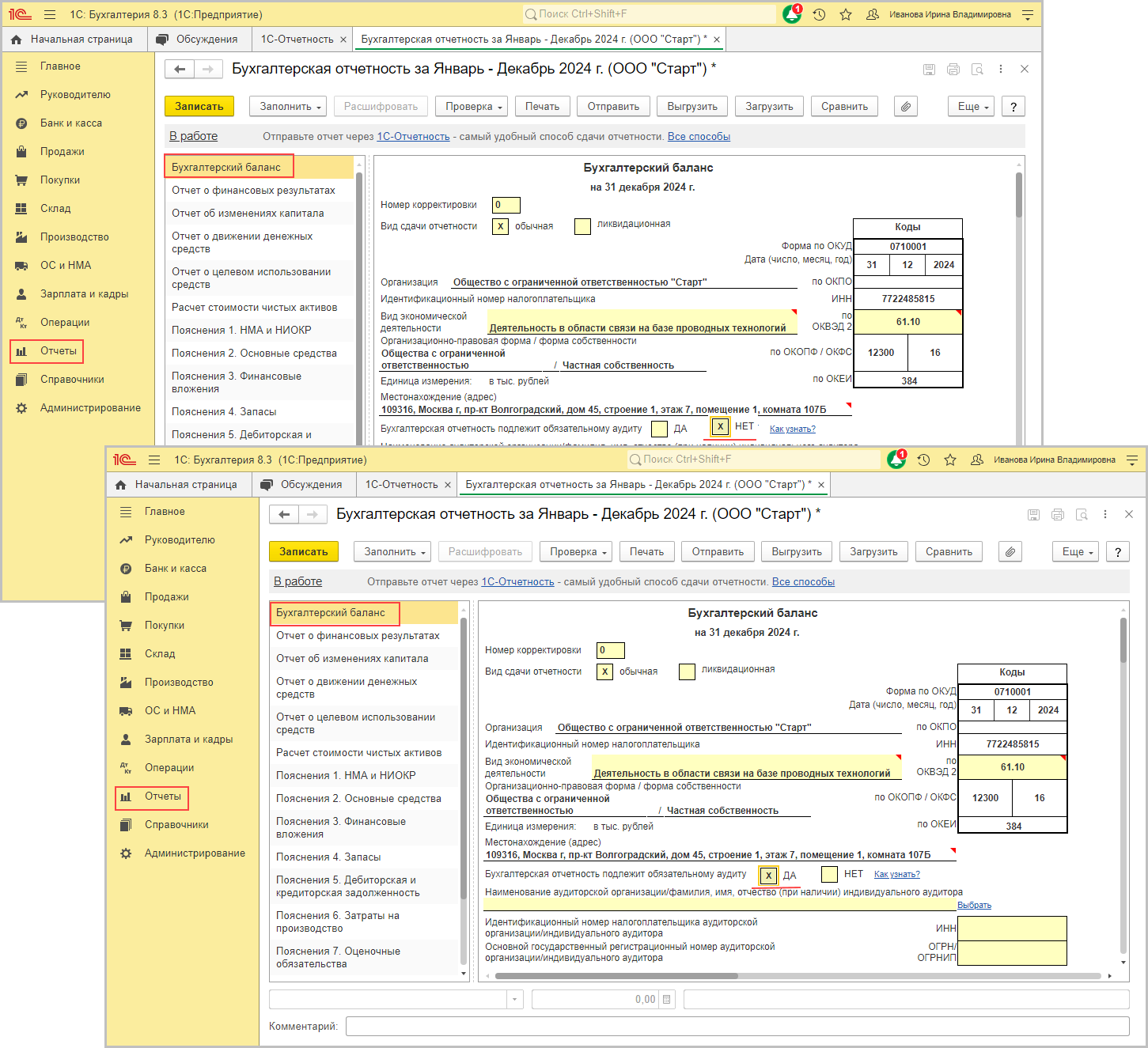The width and height of the screenshot is (1148, 1048).
Task: Click back arrow in front window
Action: pos(284,514)
